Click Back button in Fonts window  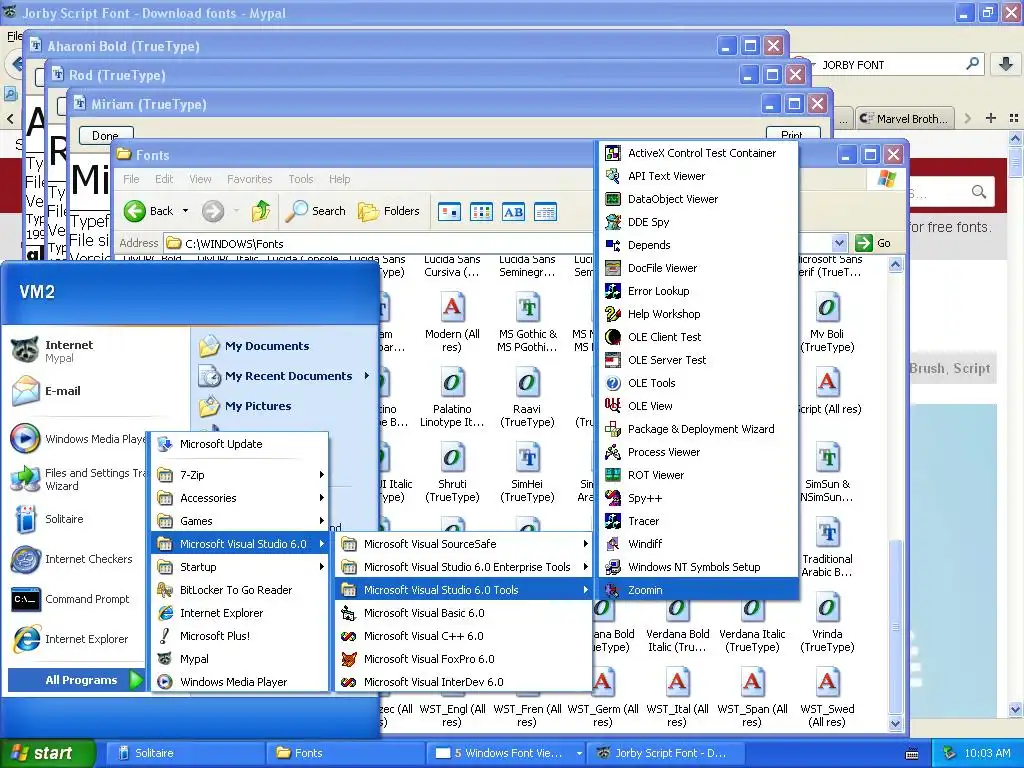click(x=149, y=211)
